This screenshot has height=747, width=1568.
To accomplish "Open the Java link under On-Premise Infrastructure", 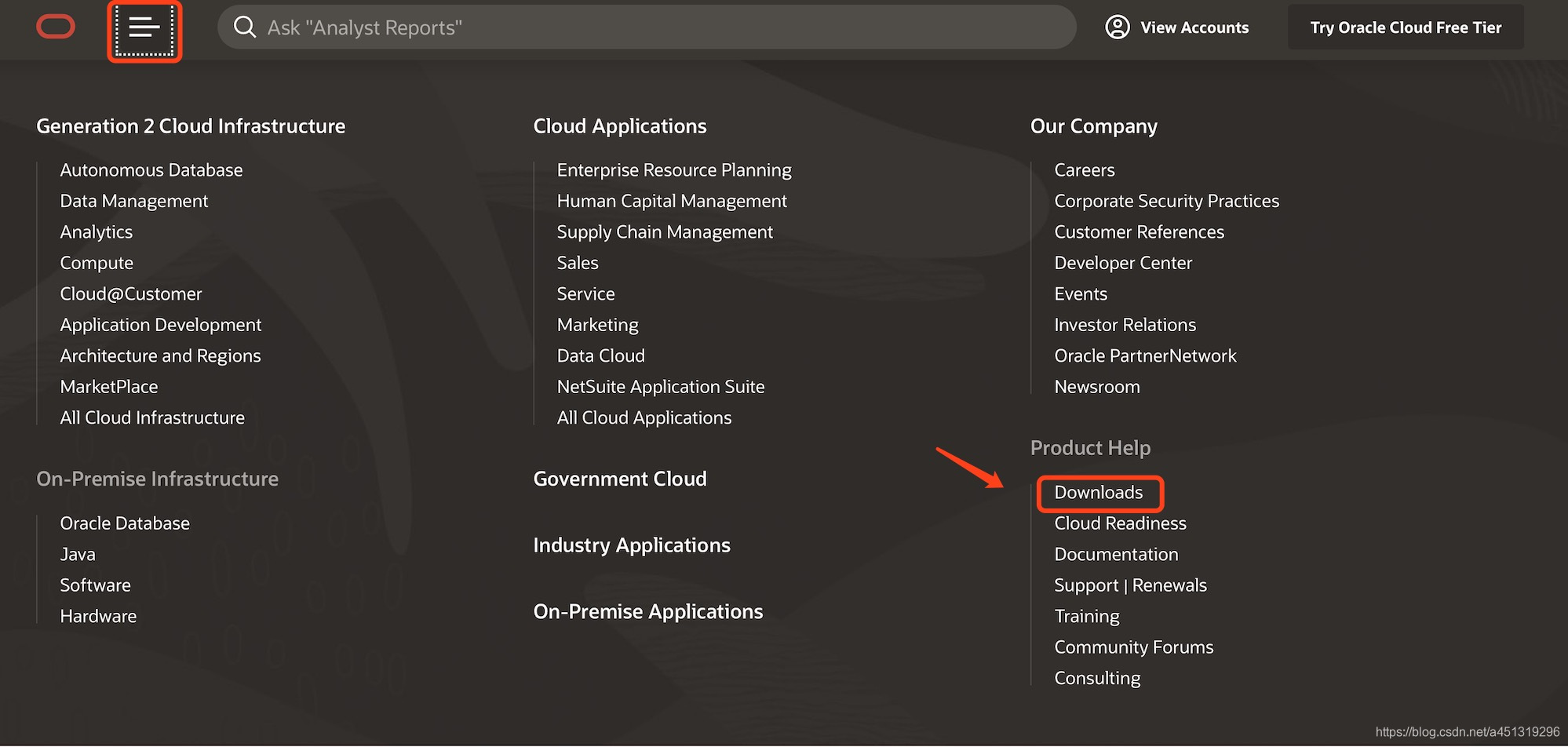I will tap(78, 555).
